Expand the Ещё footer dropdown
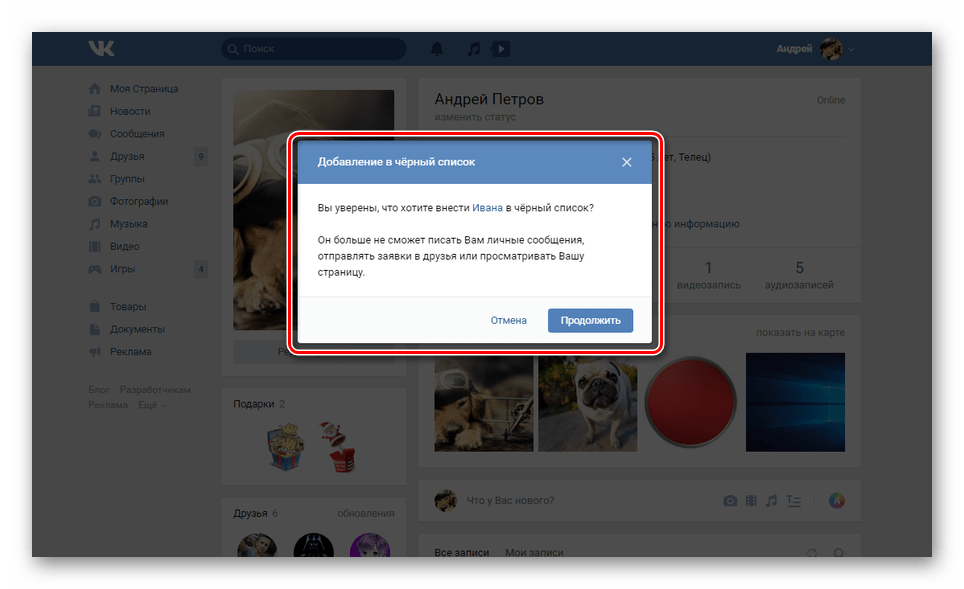The image size is (964, 589). pyautogui.click(x=152, y=405)
